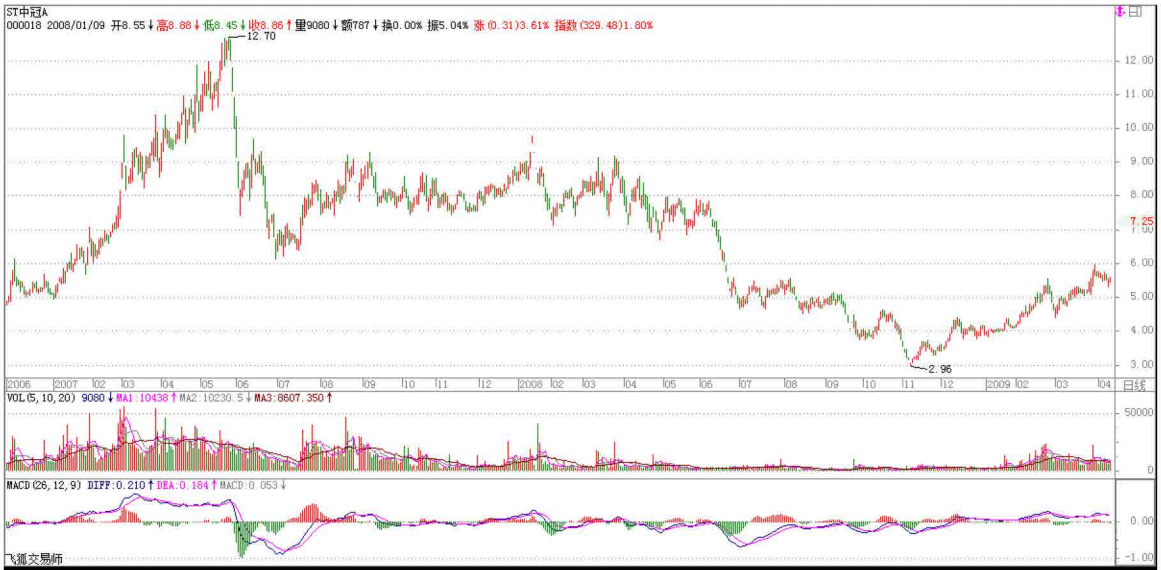This screenshot has height=570, width=1161.
Task: Select the 2008 marker on the time axis
Action: 530,384
